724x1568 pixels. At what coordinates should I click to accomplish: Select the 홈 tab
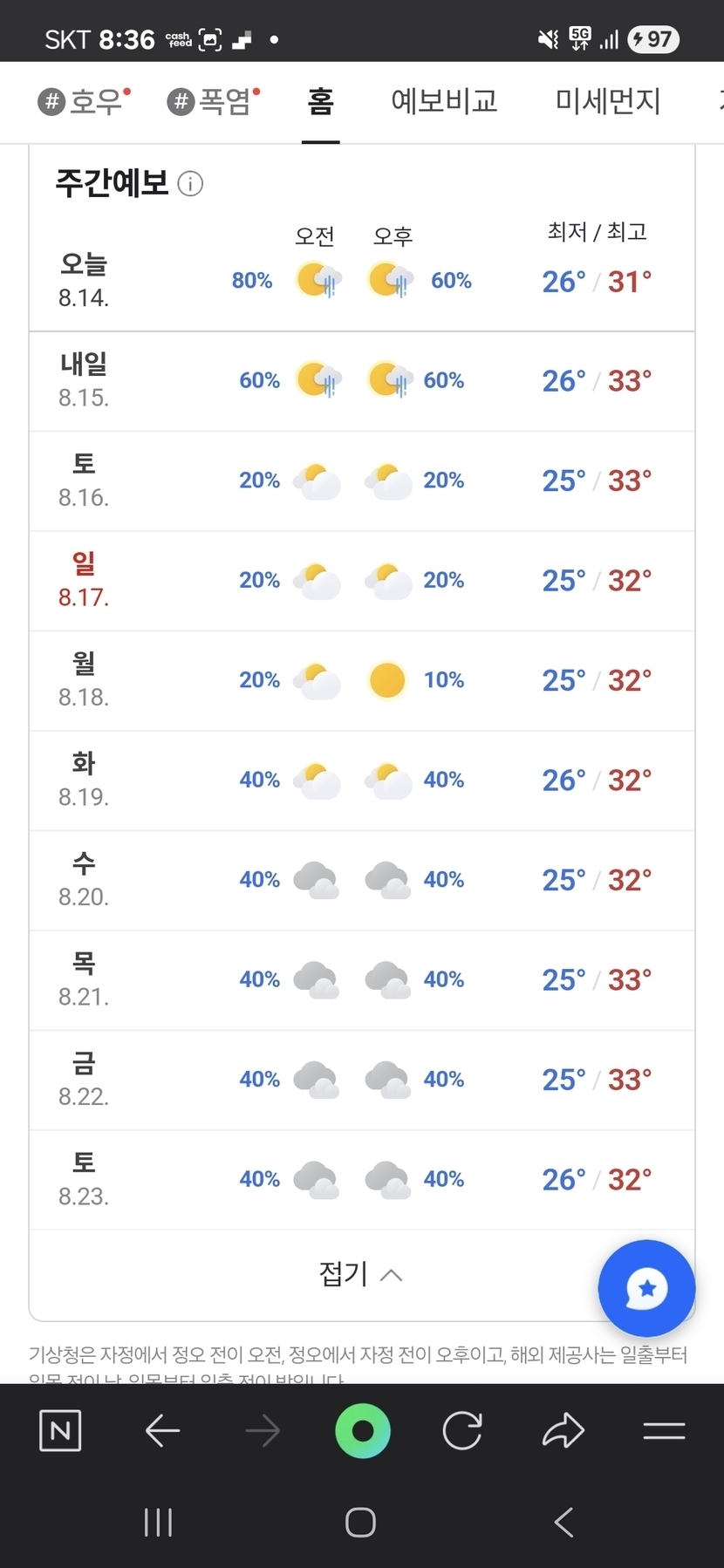(320, 102)
